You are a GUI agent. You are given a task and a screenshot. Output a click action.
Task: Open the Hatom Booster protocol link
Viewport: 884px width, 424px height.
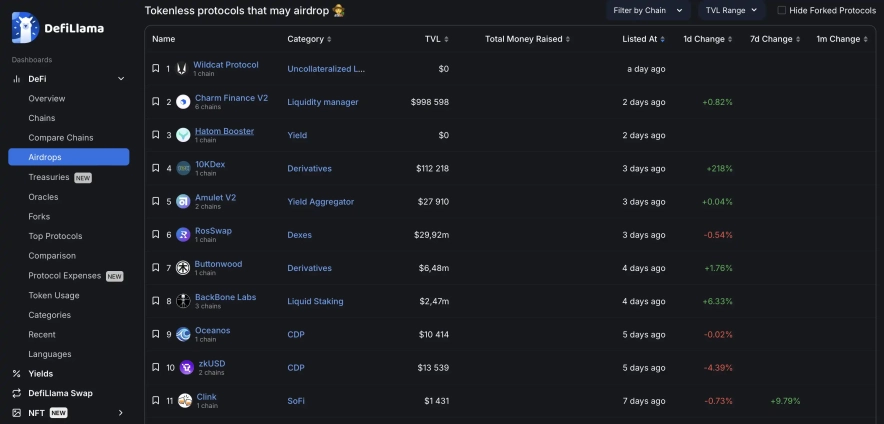tap(224, 131)
